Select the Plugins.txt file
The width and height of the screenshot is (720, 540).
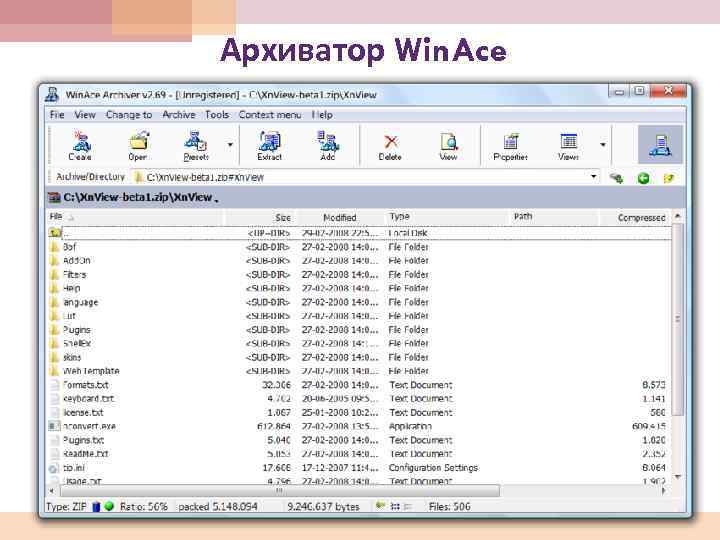click(x=359, y=439)
